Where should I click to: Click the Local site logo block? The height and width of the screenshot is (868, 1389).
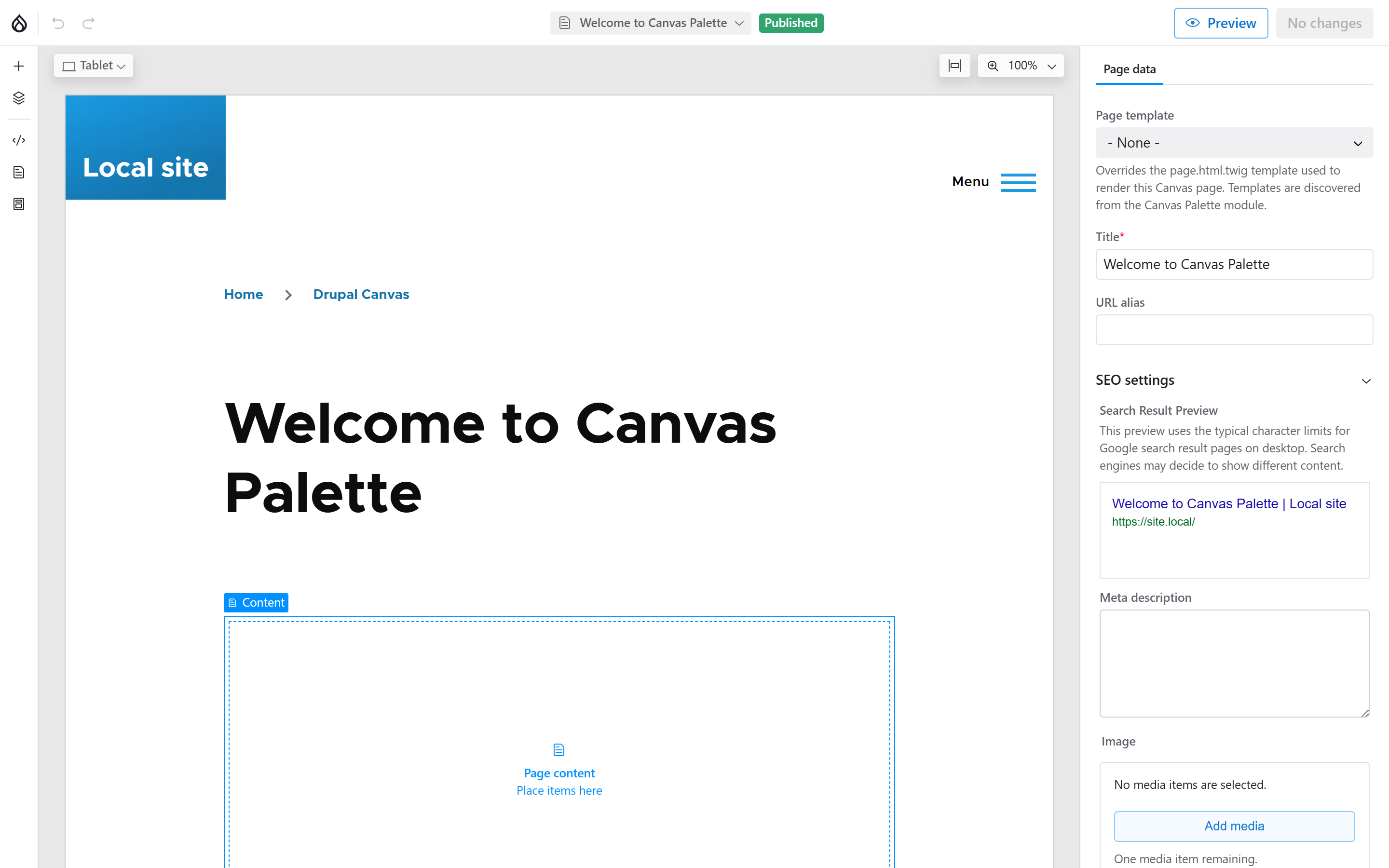[x=145, y=148]
